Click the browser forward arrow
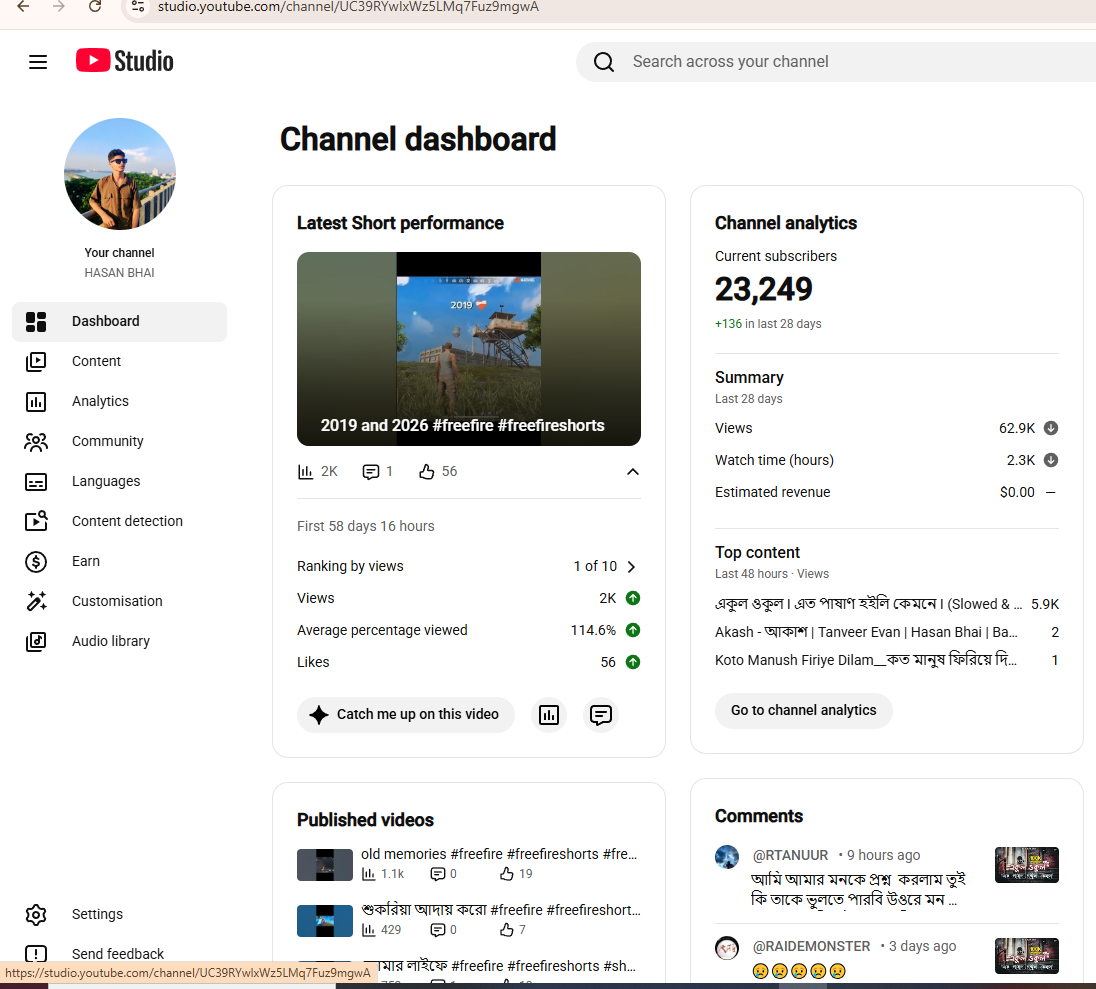Image resolution: width=1096 pixels, height=989 pixels. point(59,7)
